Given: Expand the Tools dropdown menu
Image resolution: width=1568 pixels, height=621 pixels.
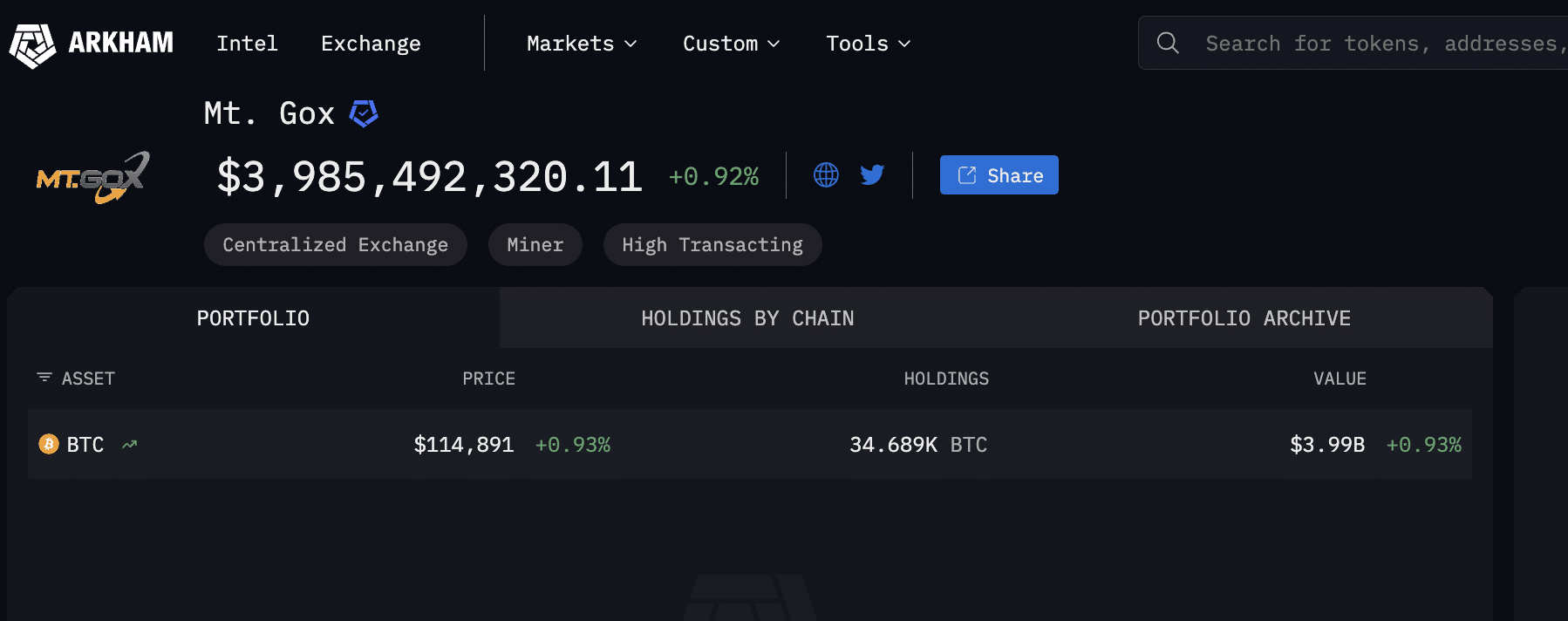Looking at the screenshot, I should pyautogui.click(x=868, y=44).
